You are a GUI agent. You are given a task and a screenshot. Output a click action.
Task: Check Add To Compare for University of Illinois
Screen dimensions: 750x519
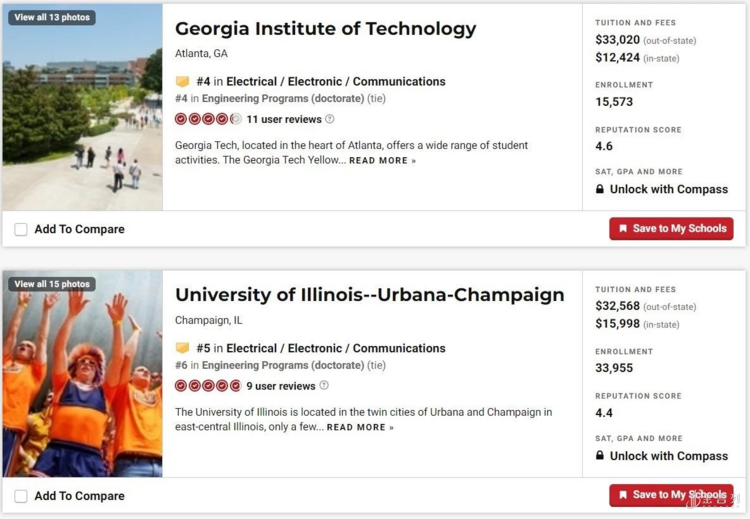(21, 496)
